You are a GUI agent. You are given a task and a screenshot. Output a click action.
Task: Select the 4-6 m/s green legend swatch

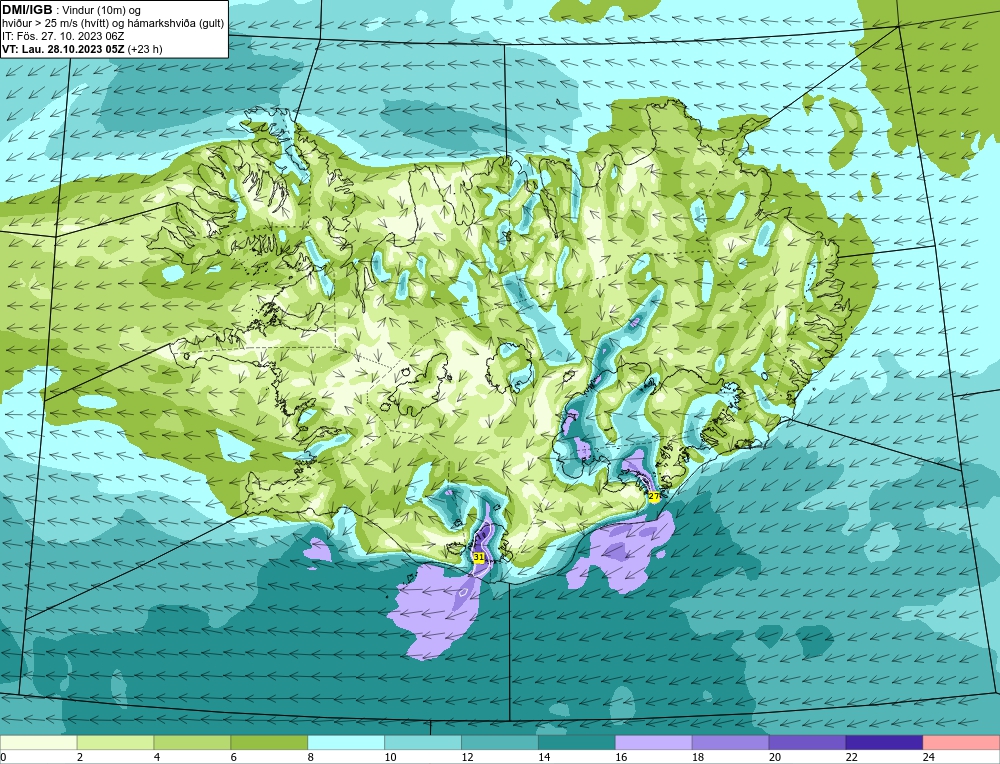[x=192, y=742]
